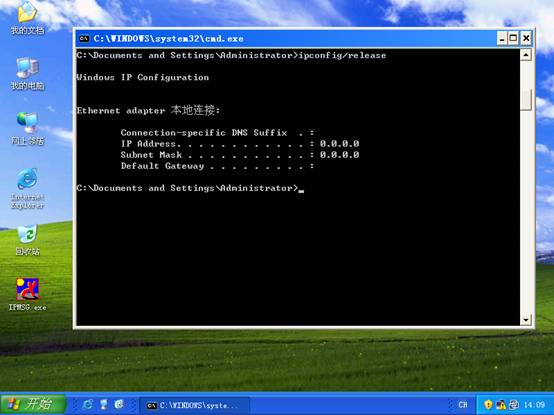Screen dimensions: 554x415
Task: Click the Subnet Mask 0.0.0.0 value
Action: [340, 155]
